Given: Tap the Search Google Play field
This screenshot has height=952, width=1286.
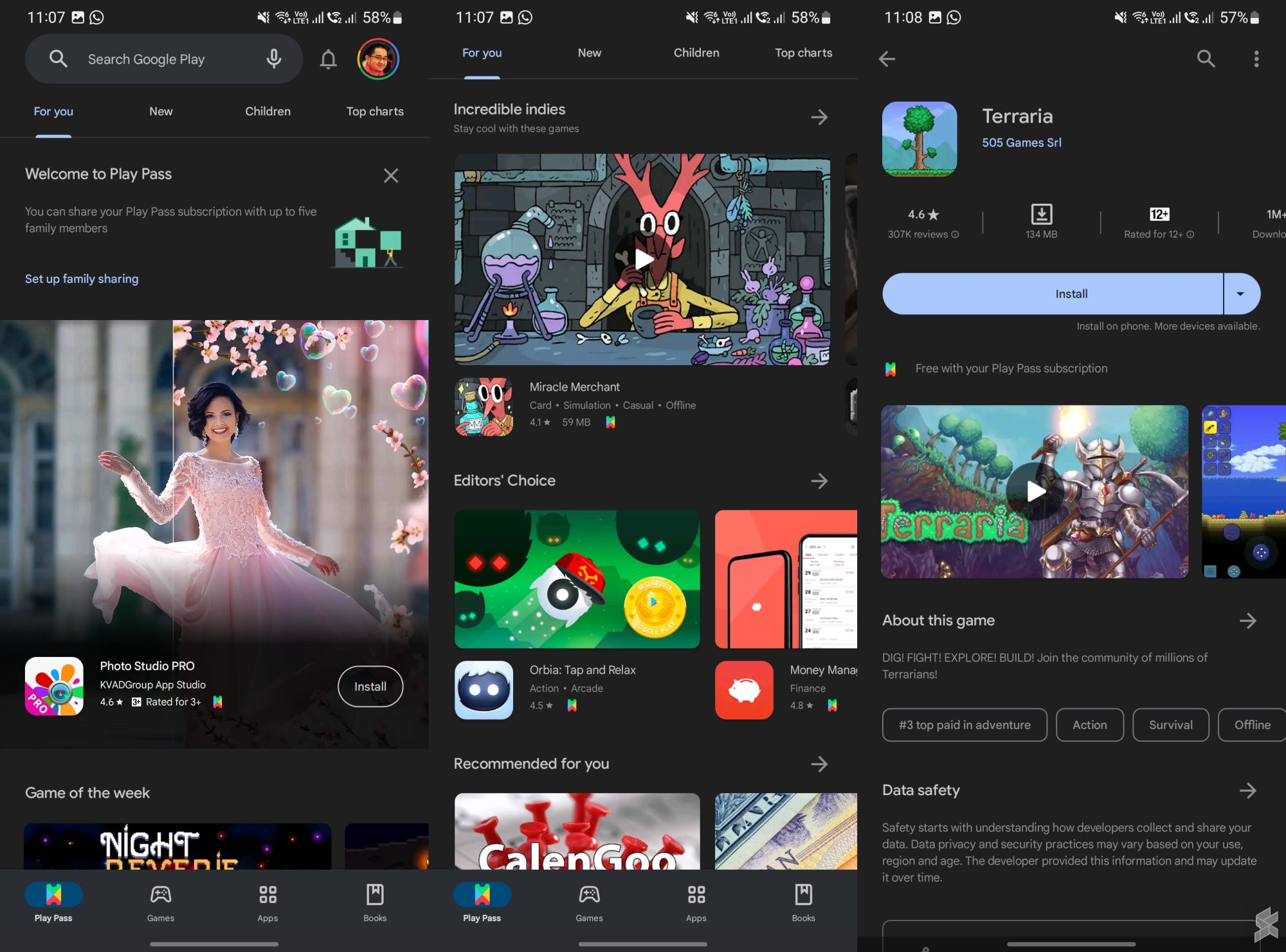Looking at the screenshot, I should pyautogui.click(x=147, y=59).
